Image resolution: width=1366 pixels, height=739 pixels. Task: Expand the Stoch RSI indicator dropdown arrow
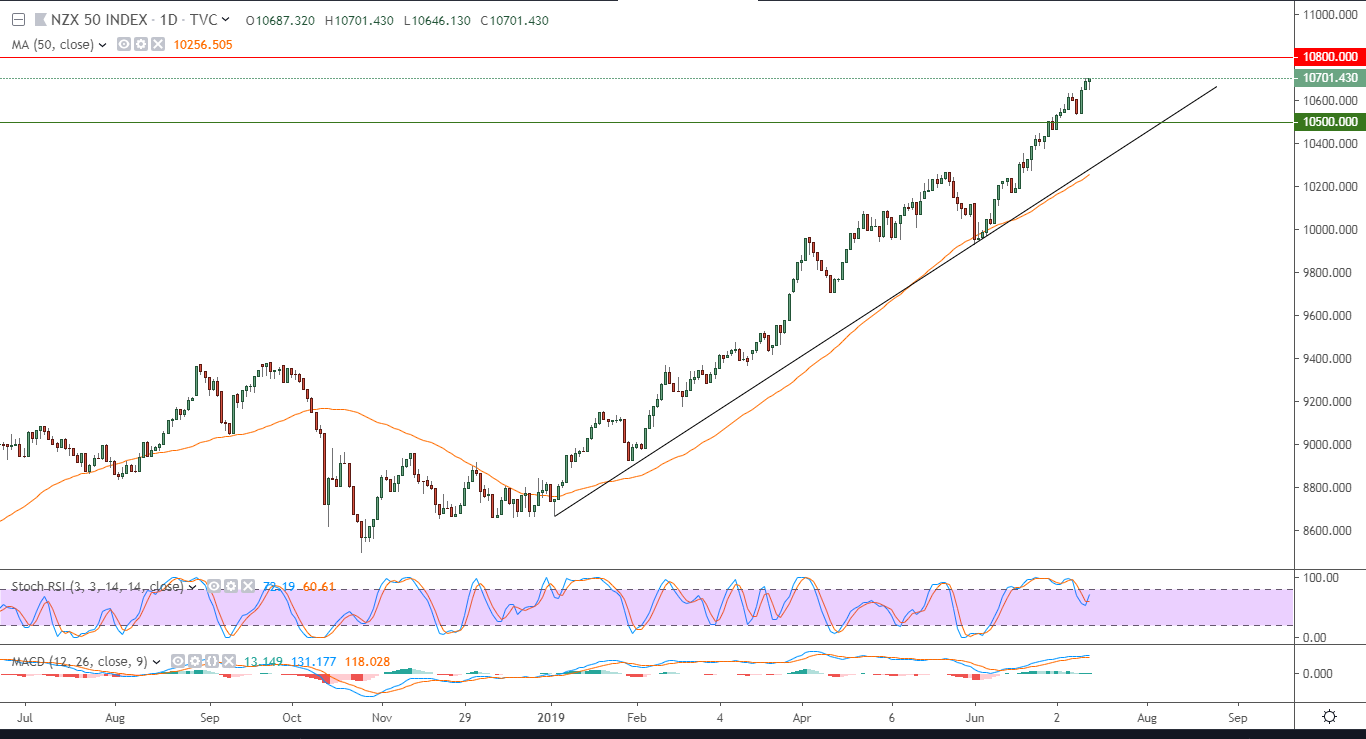[x=192, y=587]
